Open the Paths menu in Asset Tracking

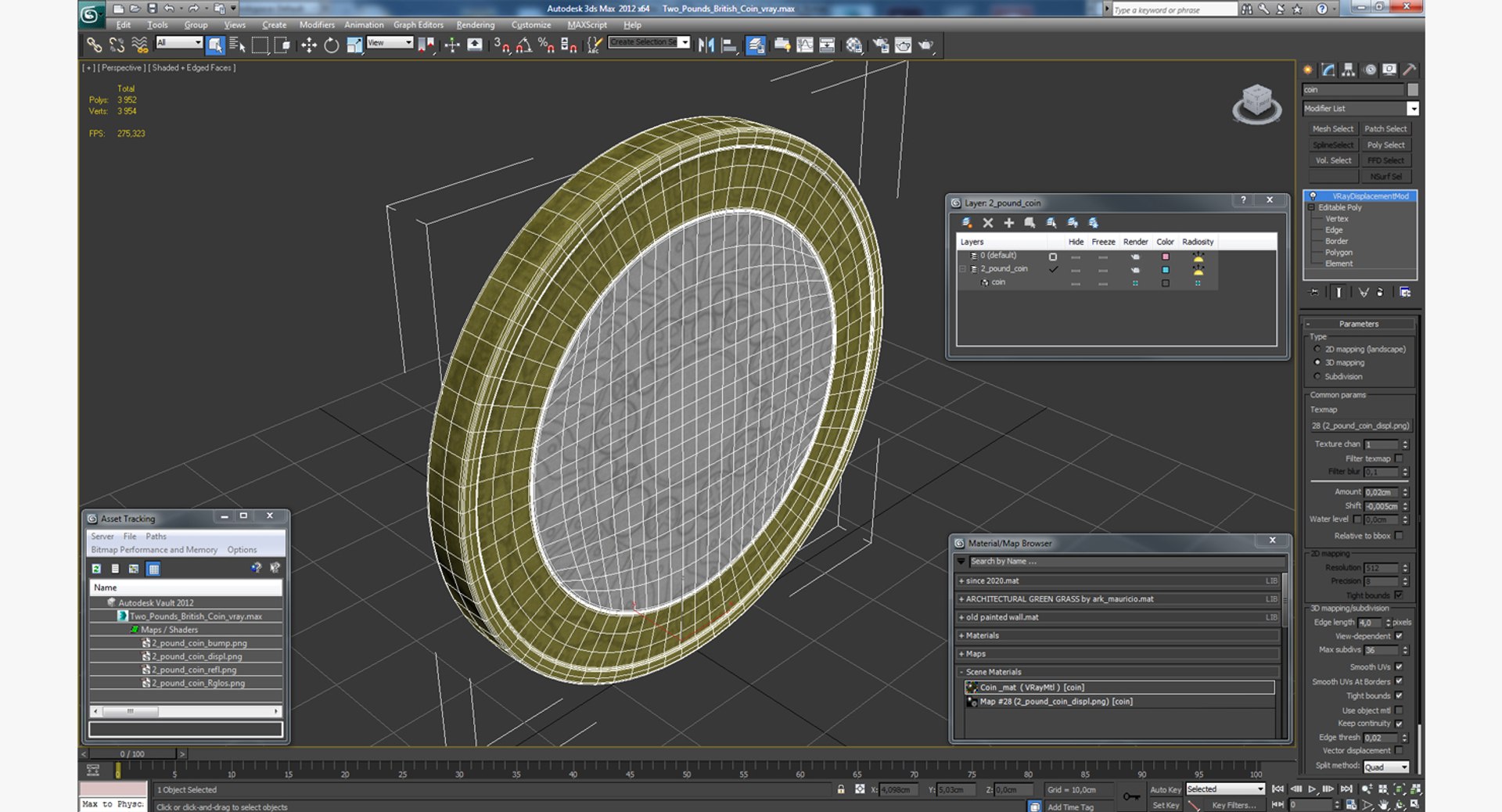tap(156, 537)
